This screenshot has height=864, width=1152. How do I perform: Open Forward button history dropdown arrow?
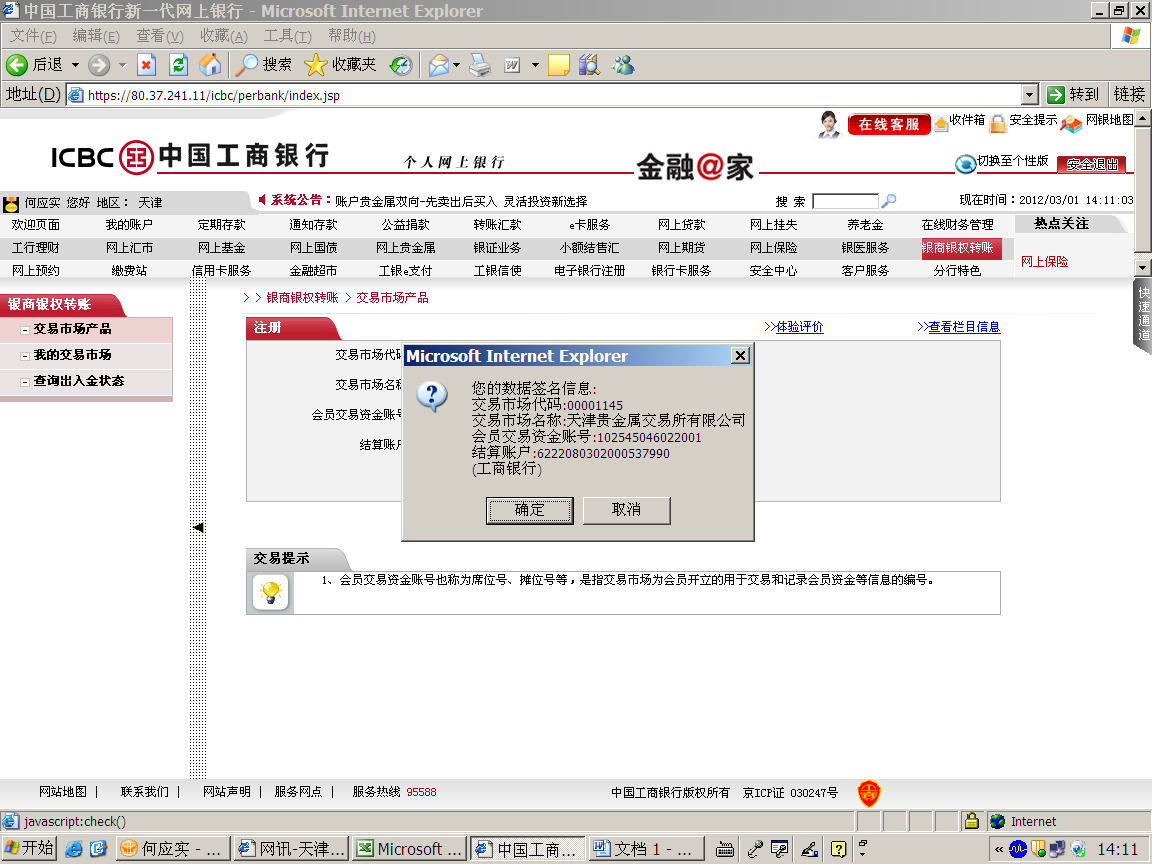pyautogui.click(x=122, y=65)
